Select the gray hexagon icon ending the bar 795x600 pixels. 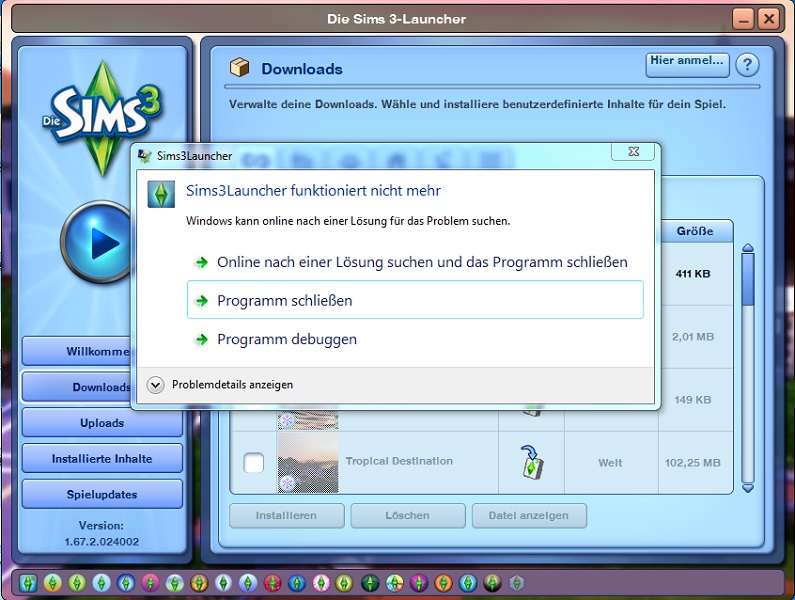click(516, 583)
